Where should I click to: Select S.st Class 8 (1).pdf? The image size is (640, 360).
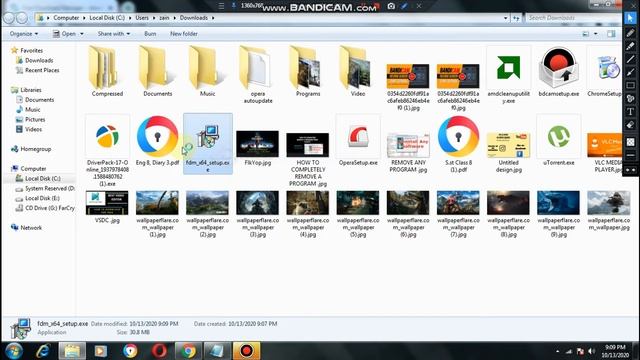[458, 144]
